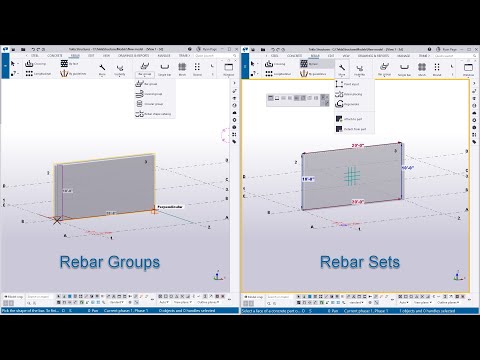Click Single bar tool in left window
Image resolution: width=480 pixels, height=360 pixels.
(164, 69)
